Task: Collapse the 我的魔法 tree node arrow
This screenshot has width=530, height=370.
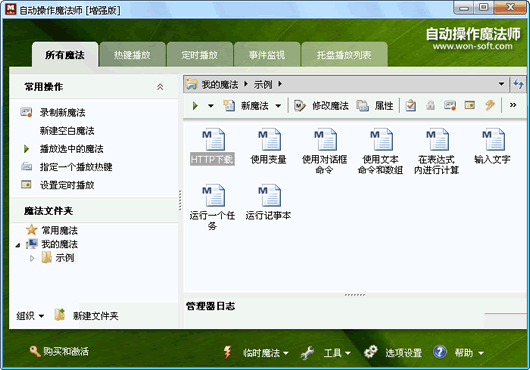Action: (18, 245)
